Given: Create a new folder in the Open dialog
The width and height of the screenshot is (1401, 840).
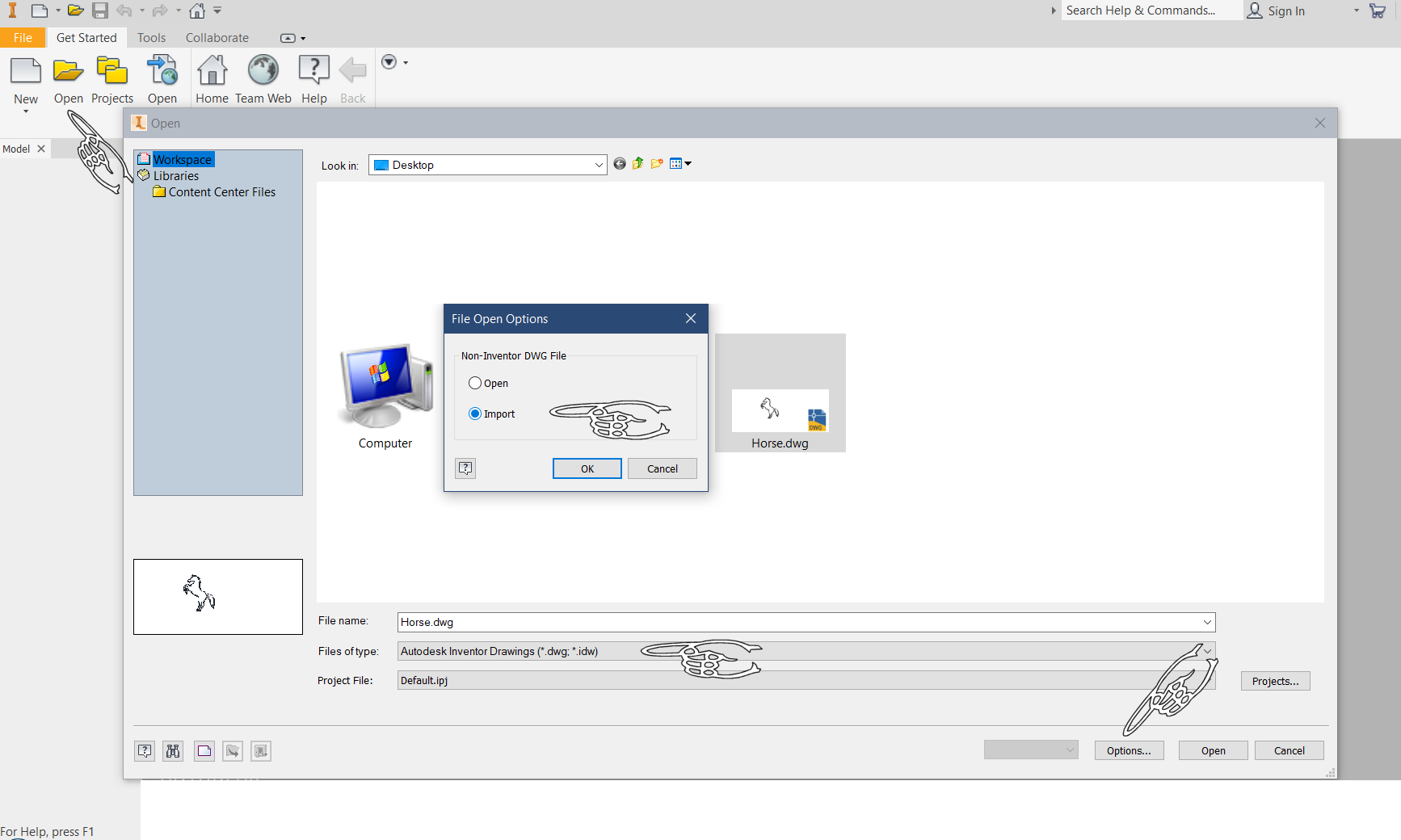Looking at the screenshot, I should [657, 164].
